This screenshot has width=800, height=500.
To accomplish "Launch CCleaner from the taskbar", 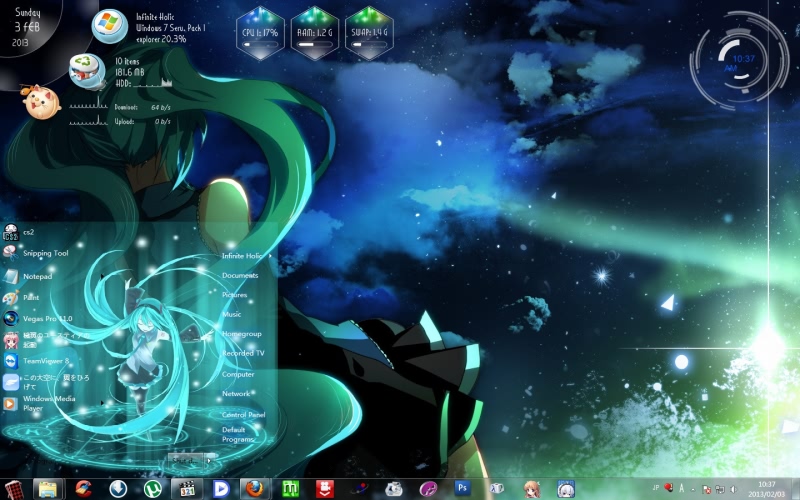I will point(83,489).
